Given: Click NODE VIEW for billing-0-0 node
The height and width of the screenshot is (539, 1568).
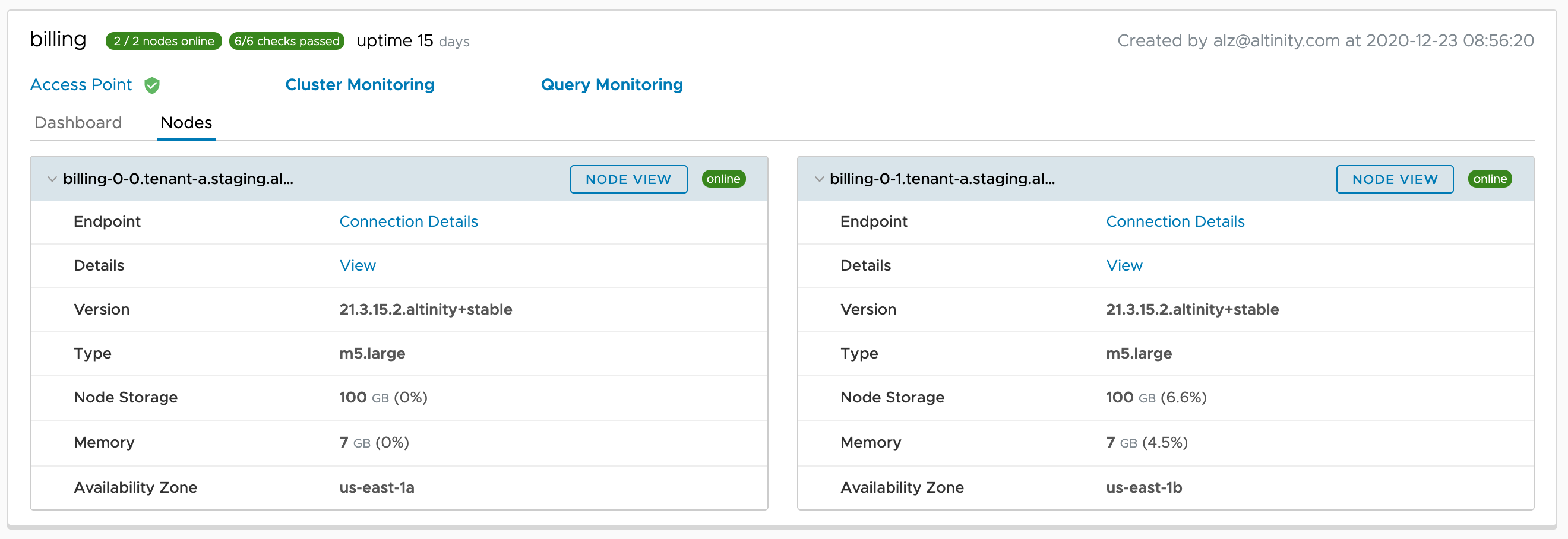Looking at the screenshot, I should [629, 179].
